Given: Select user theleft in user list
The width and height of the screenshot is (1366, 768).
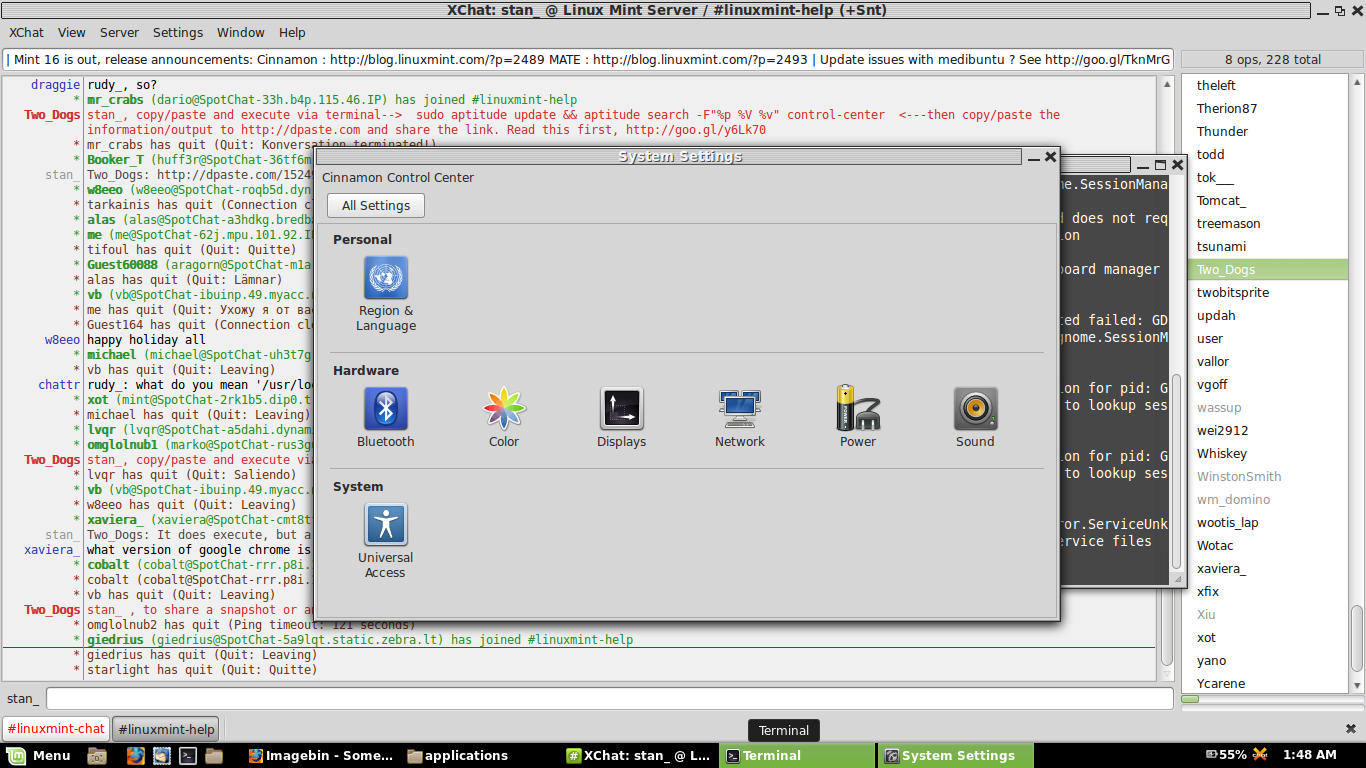Looking at the screenshot, I should [1216, 85].
